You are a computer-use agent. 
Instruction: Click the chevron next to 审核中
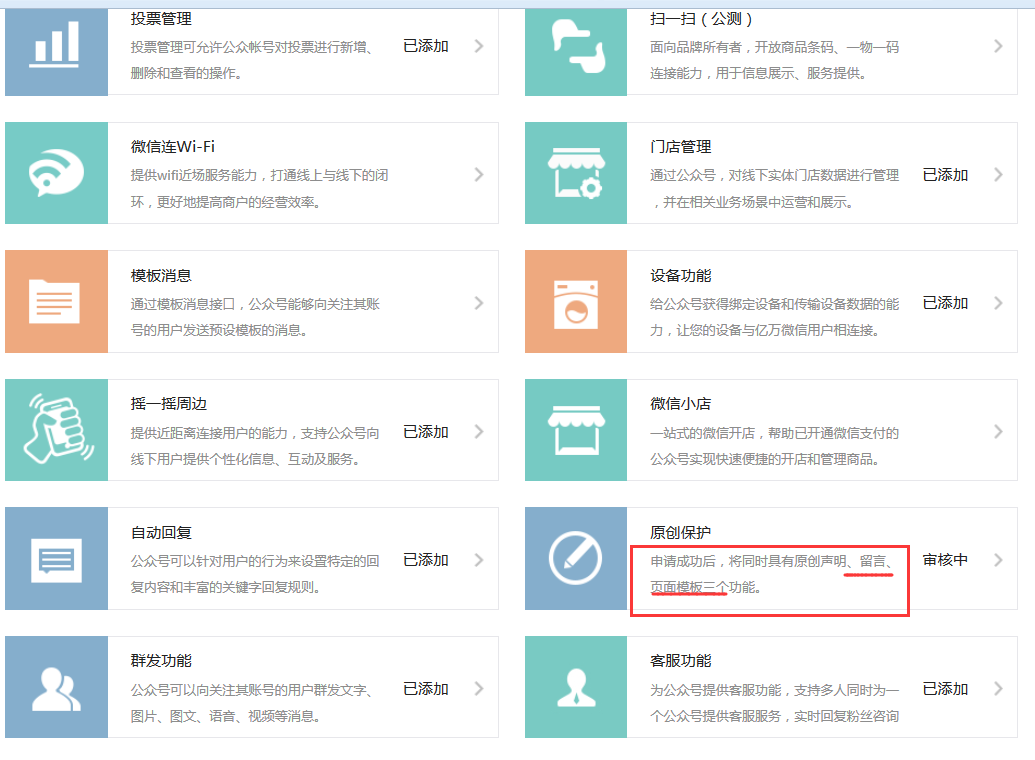[998, 560]
